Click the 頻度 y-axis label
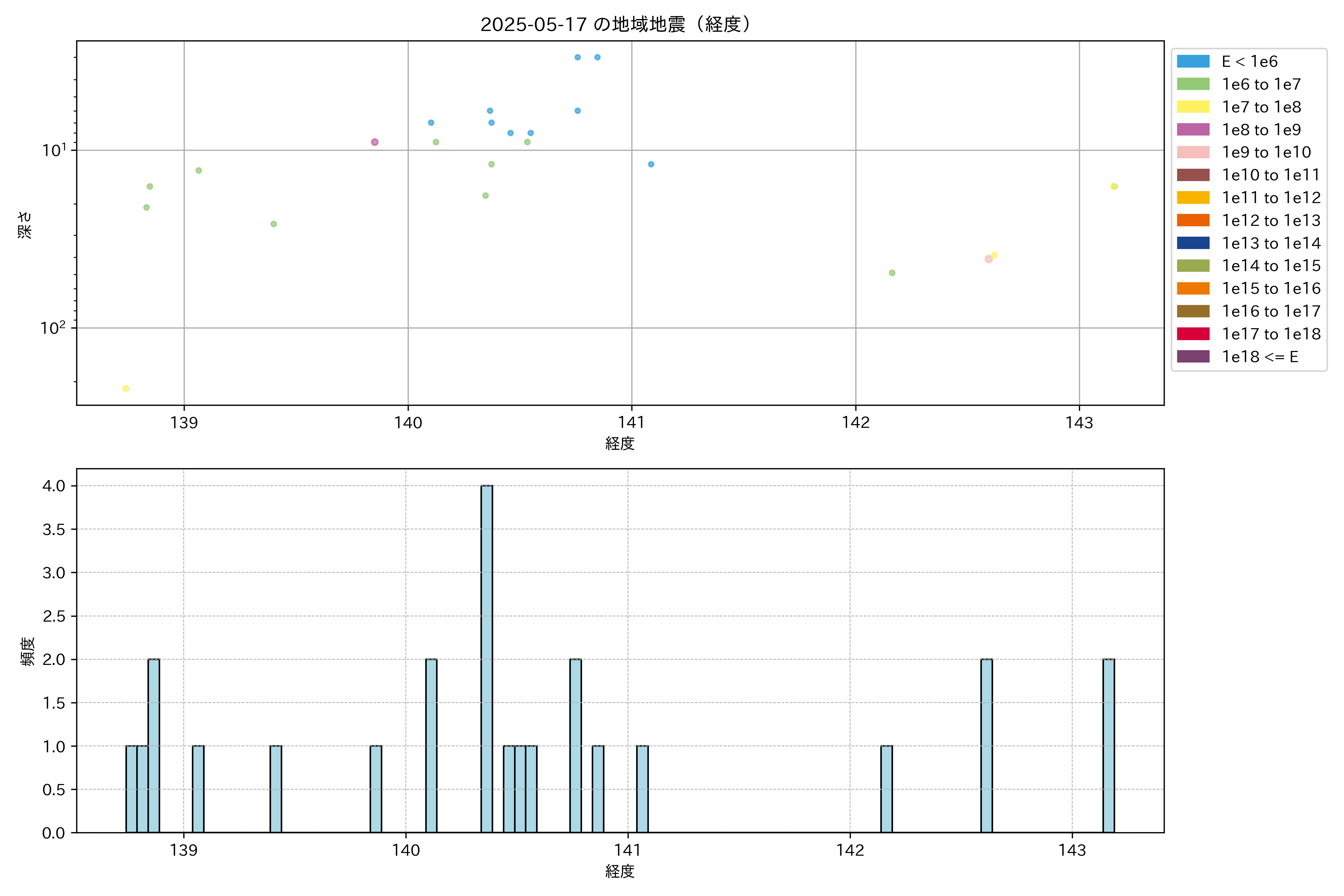The width and height of the screenshot is (1344, 896). [27, 651]
